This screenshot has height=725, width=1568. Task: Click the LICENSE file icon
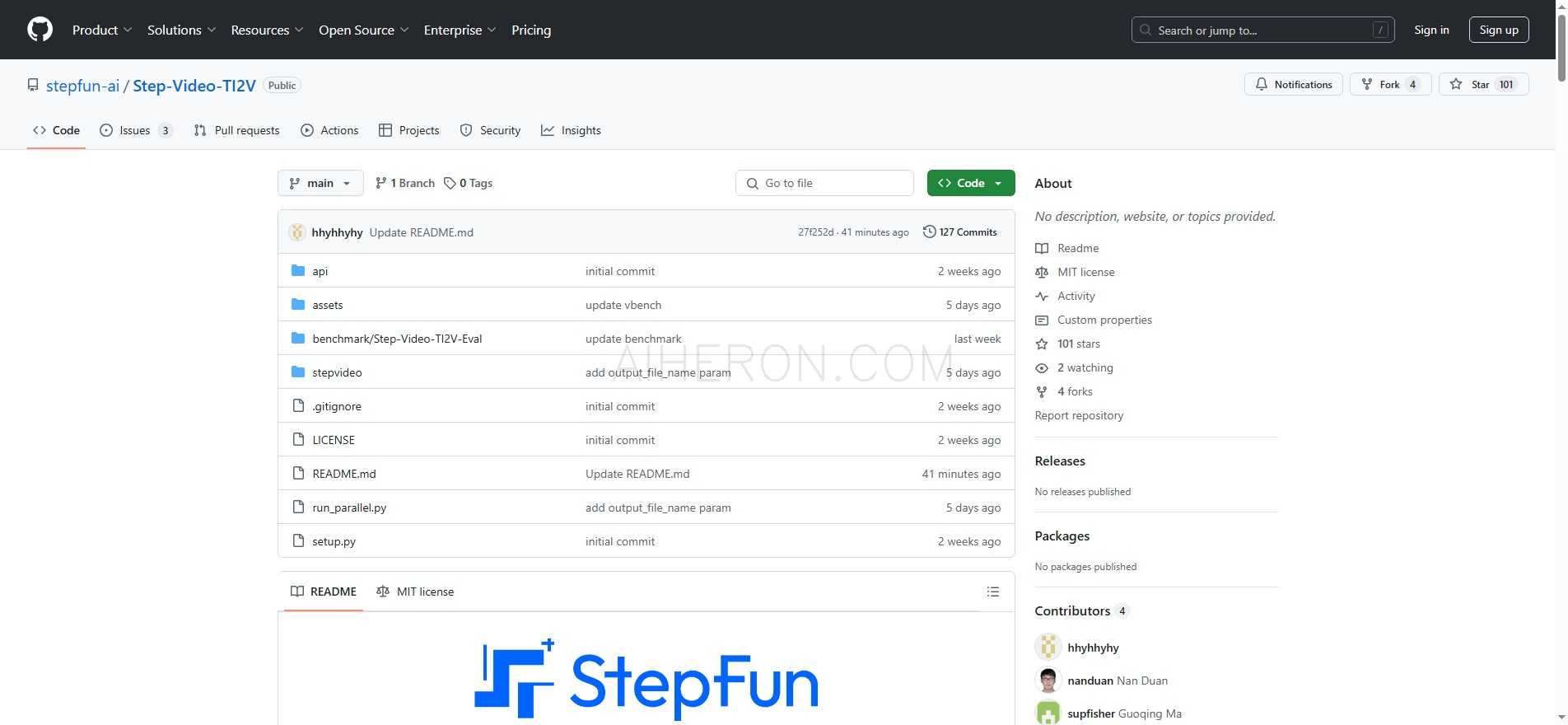(x=298, y=439)
